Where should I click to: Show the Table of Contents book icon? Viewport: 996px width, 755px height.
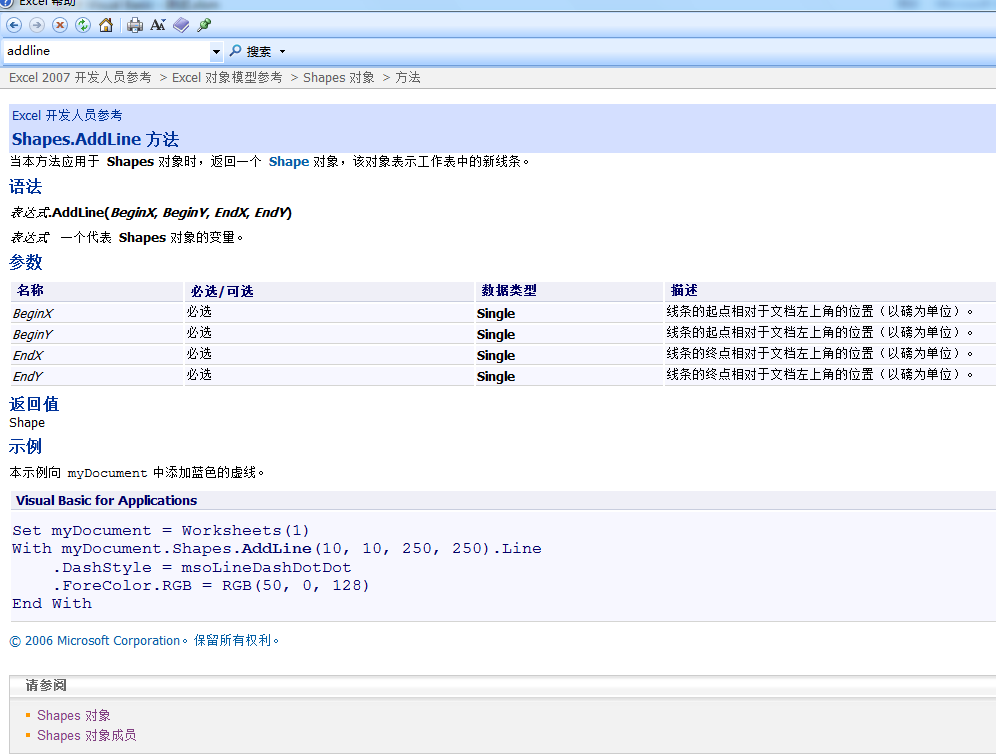181,25
